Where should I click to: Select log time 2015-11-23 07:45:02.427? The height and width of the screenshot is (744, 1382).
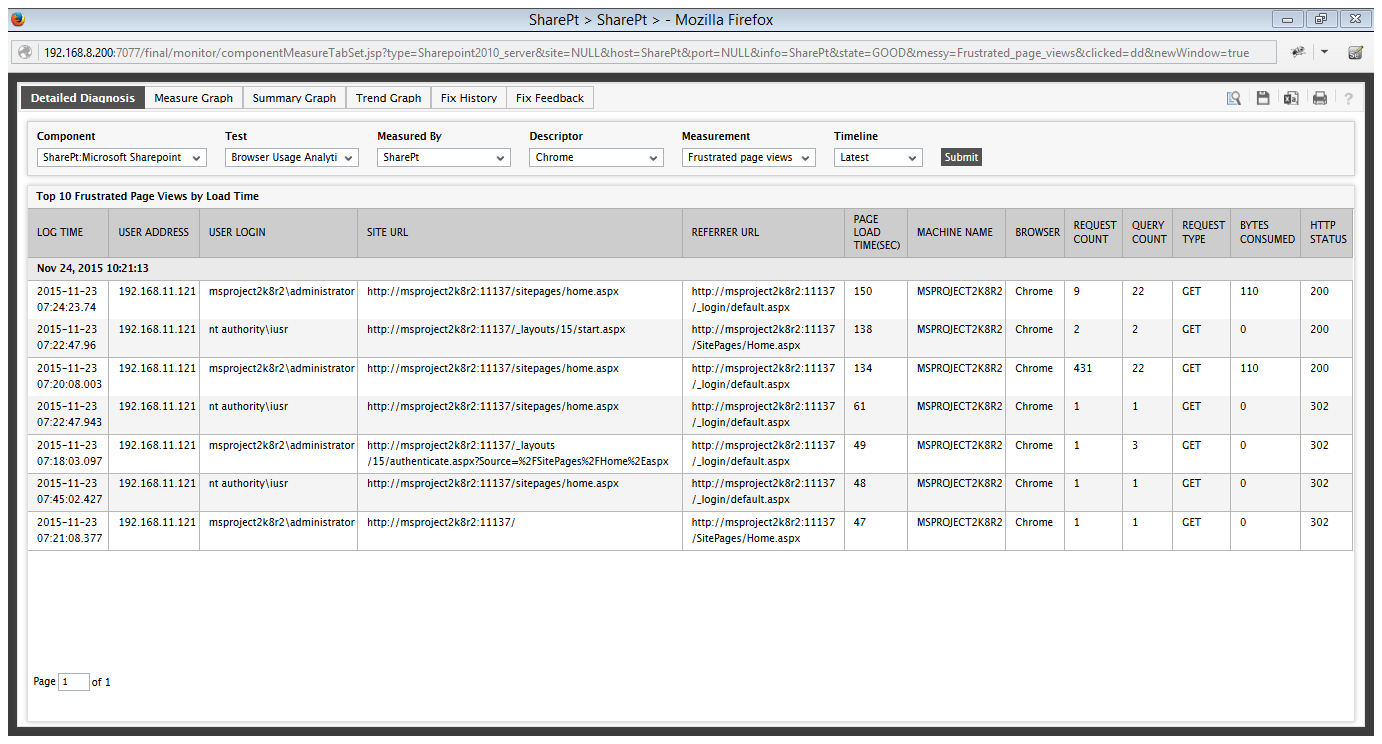point(68,492)
